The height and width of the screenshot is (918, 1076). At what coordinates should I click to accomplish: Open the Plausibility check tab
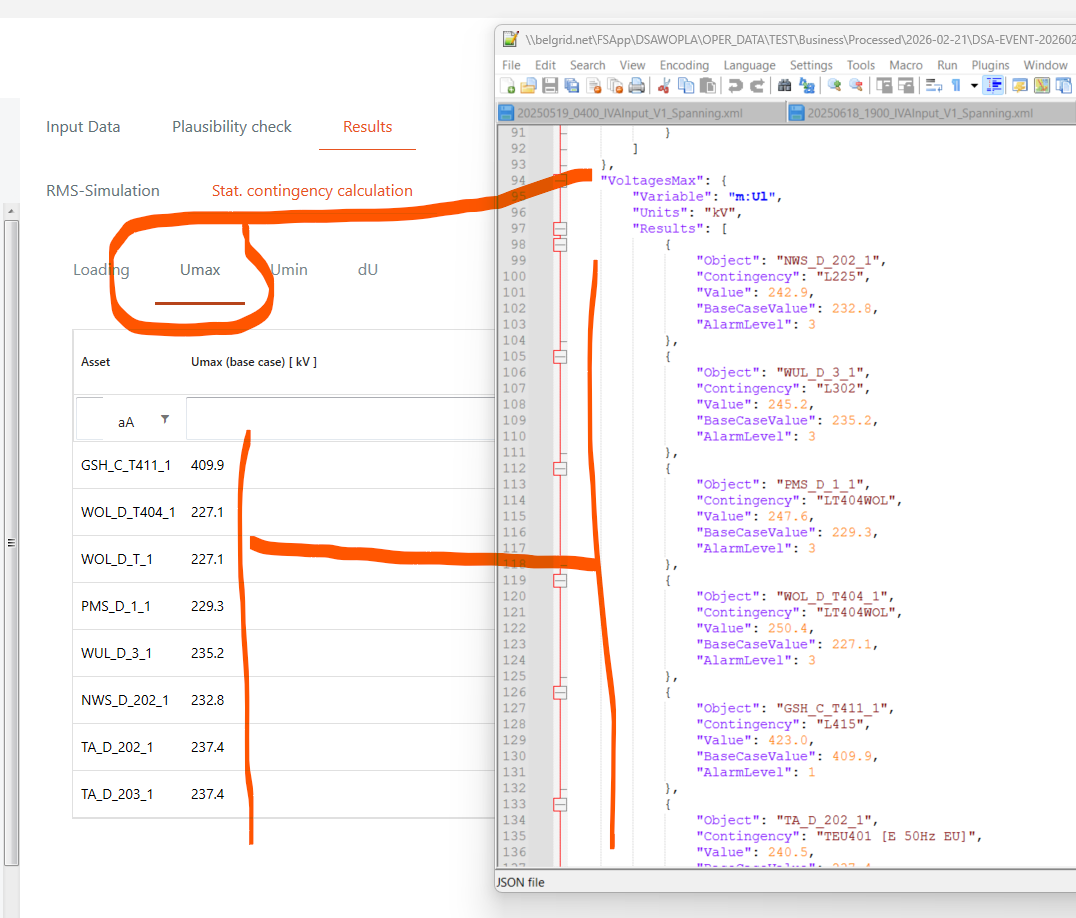pos(232,127)
